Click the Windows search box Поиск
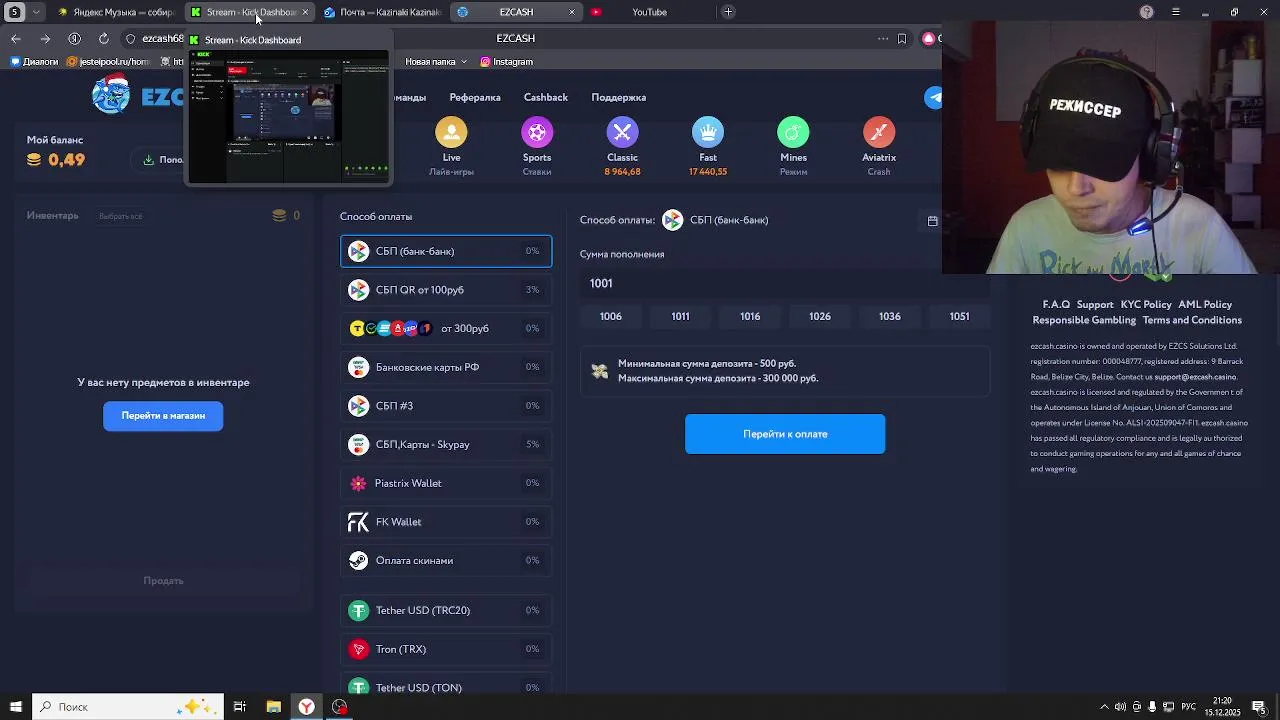 tap(128, 706)
